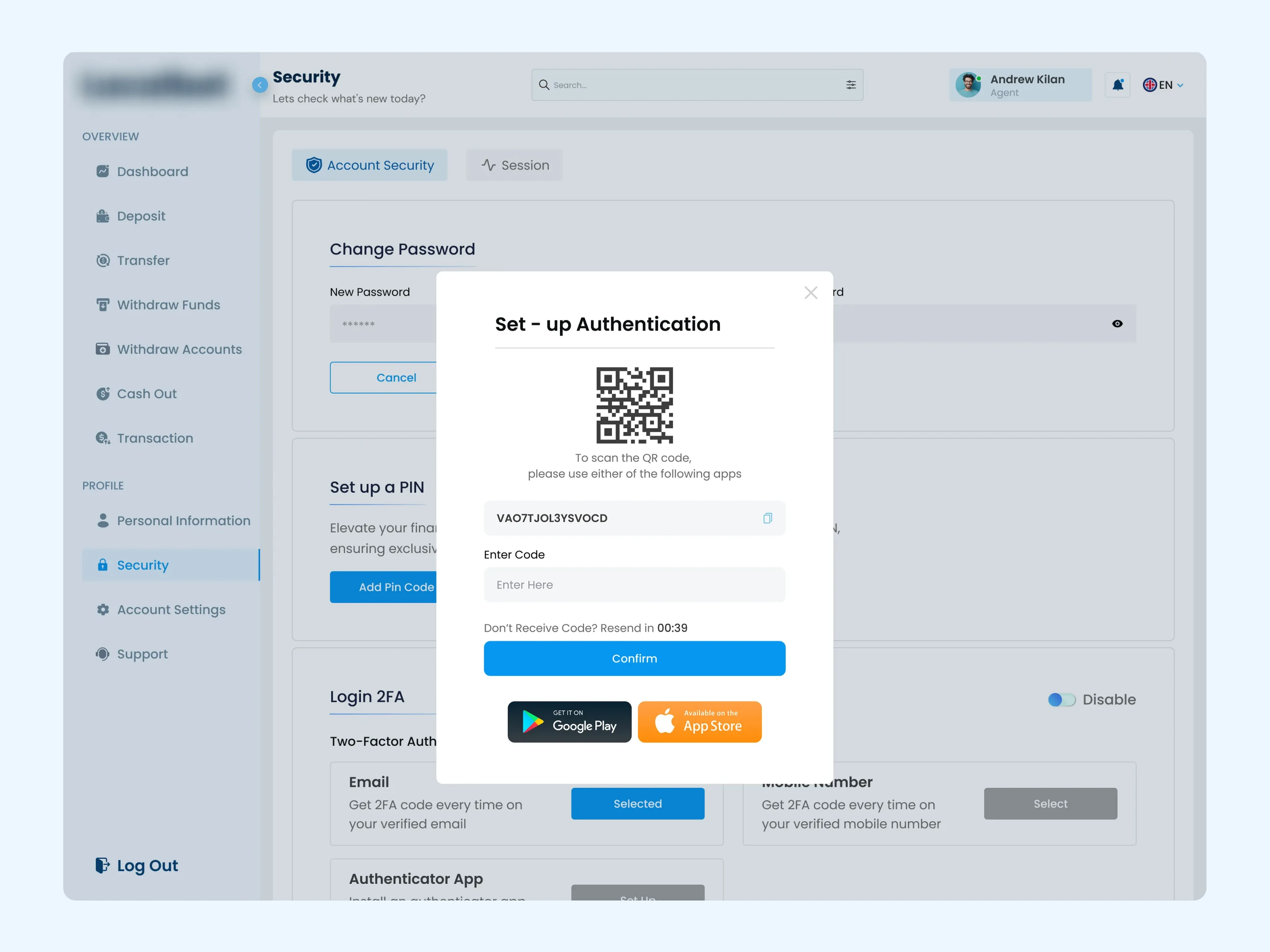
Task: Switch to the Session tab
Action: pyautogui.click(x=514, y=165)
